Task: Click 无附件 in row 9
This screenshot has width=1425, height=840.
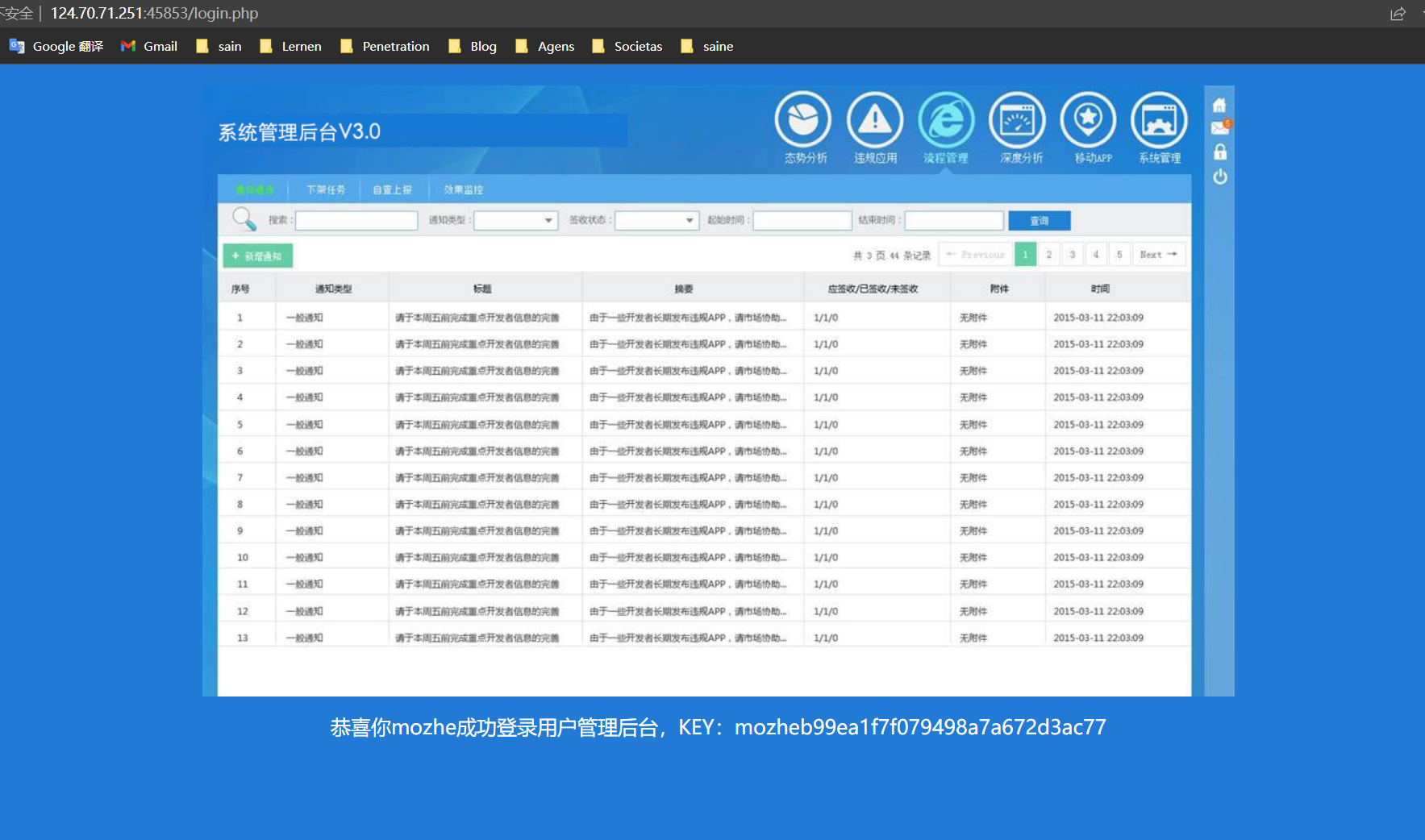Action: pos(973,531)
